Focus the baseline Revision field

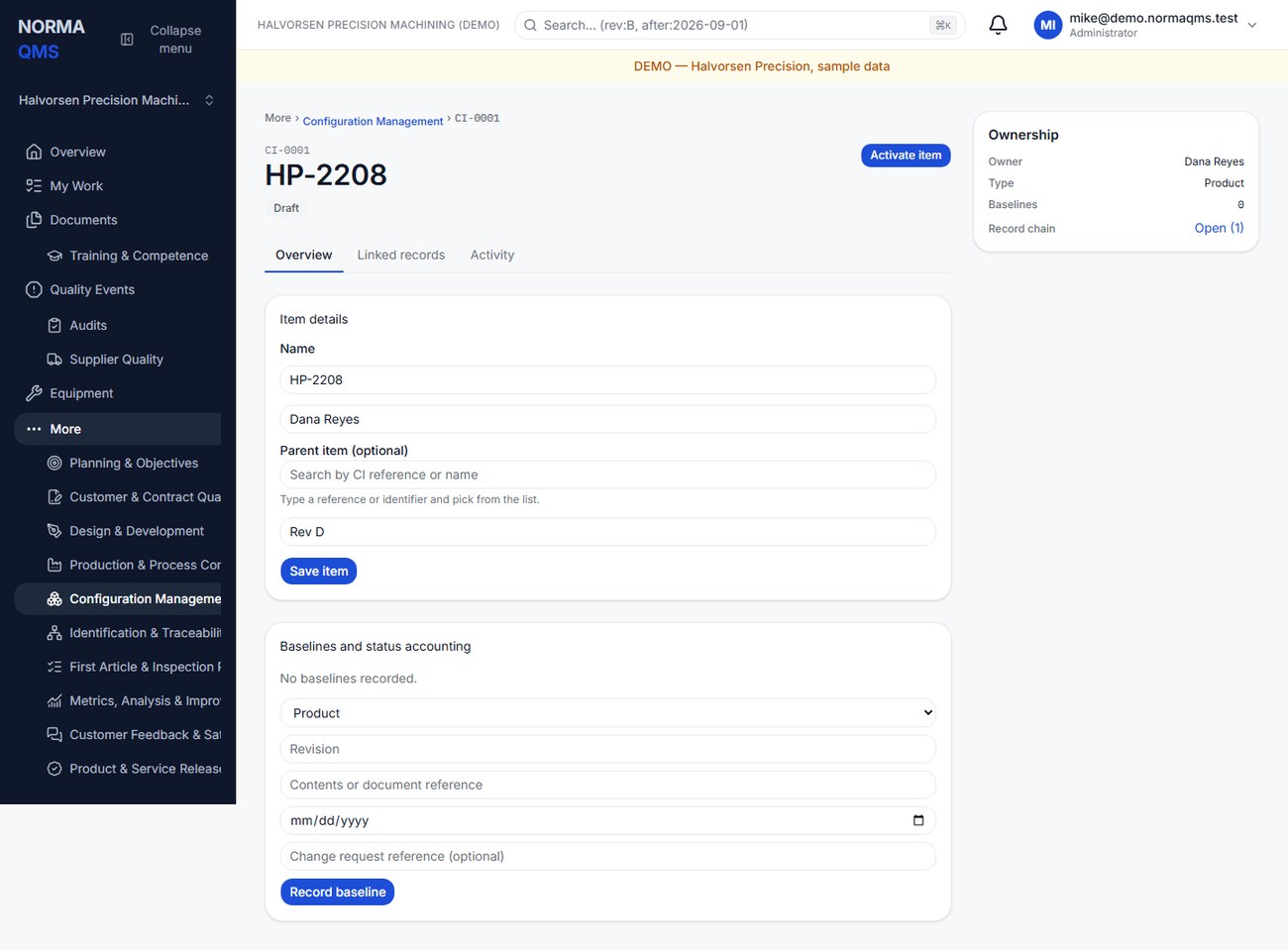tap(608, 749)
